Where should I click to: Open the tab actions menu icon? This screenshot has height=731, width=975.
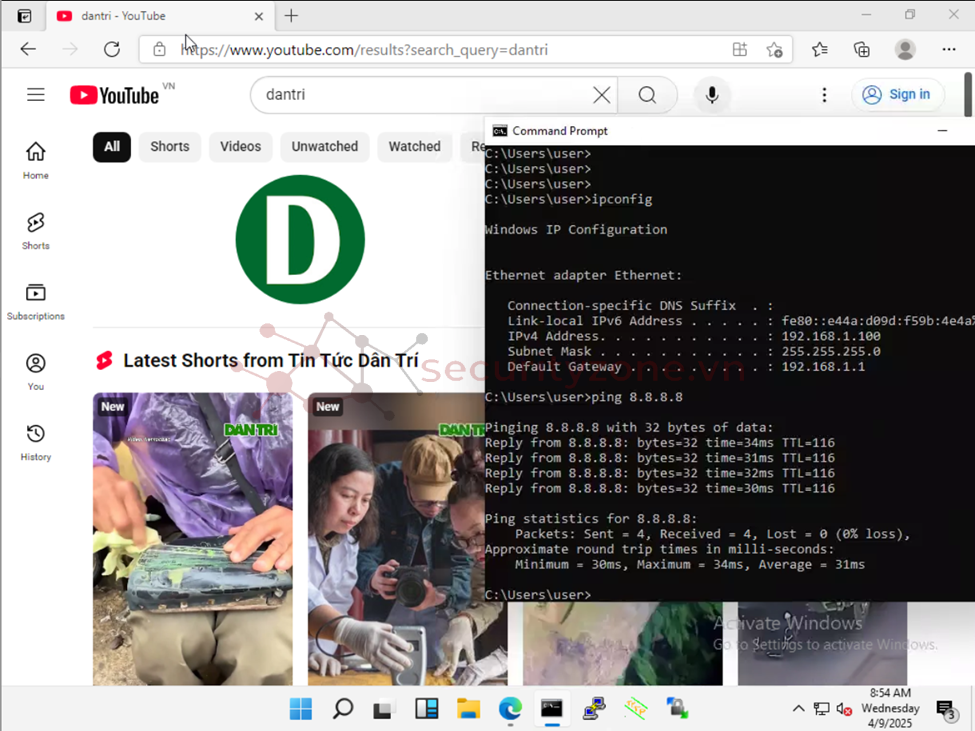click(24, 16)
